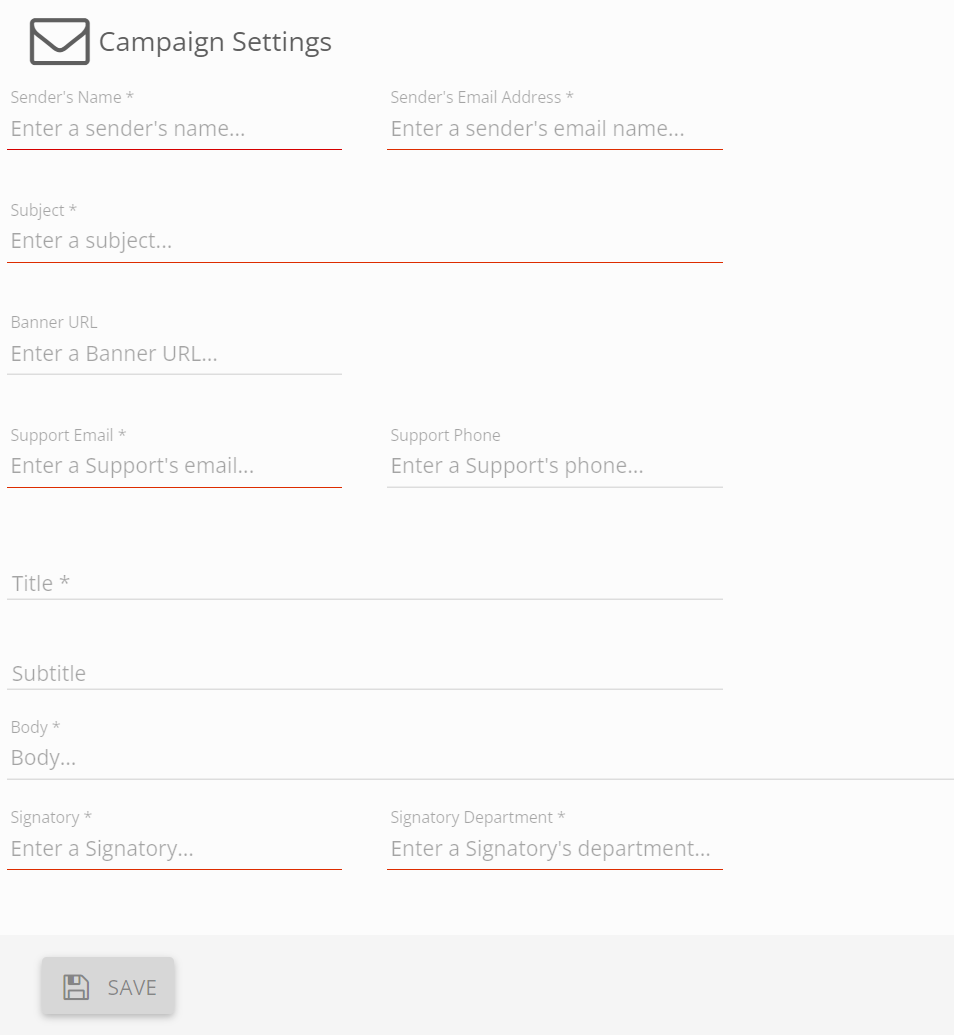Screen dimensions: 954x1035
Task: Click the floppy disk save icon
Action: [76, 987]
